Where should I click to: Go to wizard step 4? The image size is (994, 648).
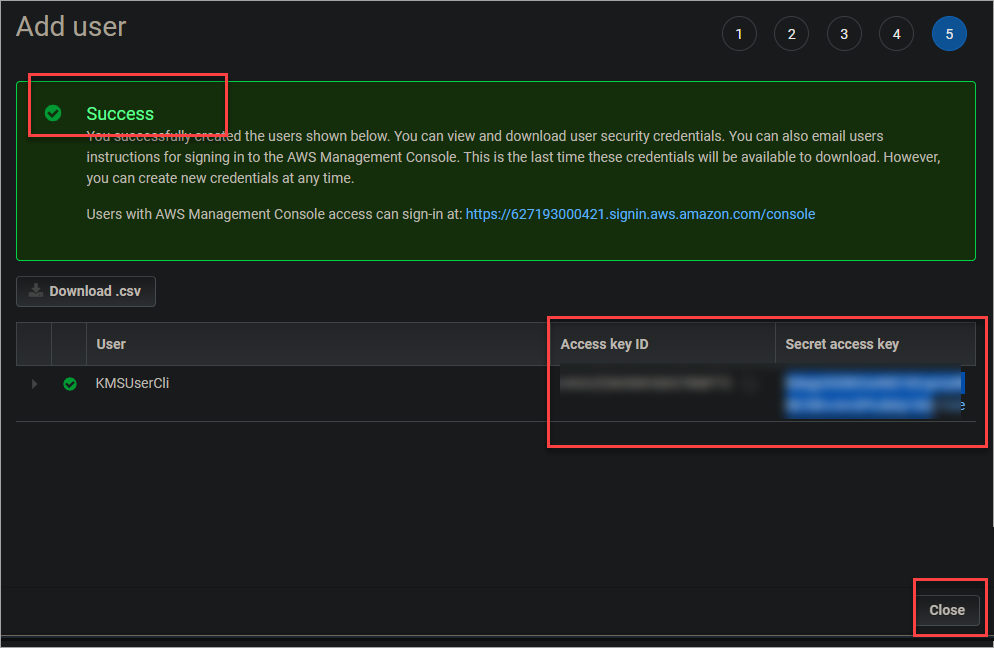tap(896, 34)
